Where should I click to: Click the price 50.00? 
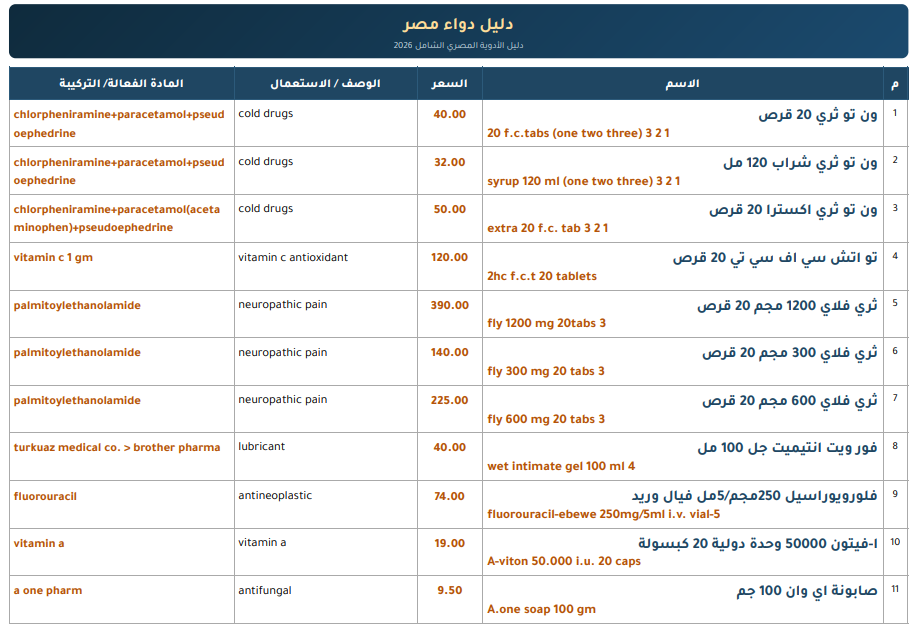(449, 209)
